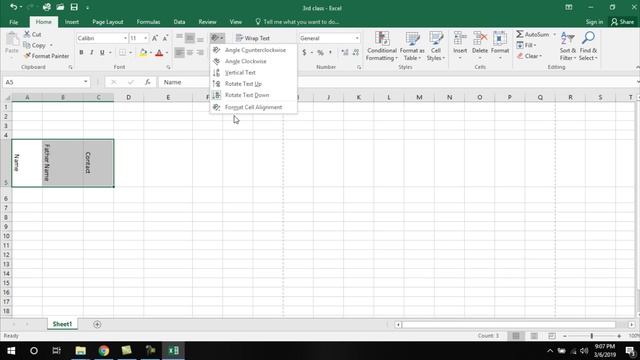Toggle Align Left

179,52
